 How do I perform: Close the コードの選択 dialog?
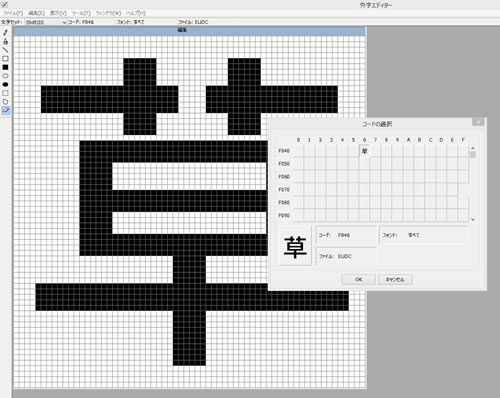478,122
